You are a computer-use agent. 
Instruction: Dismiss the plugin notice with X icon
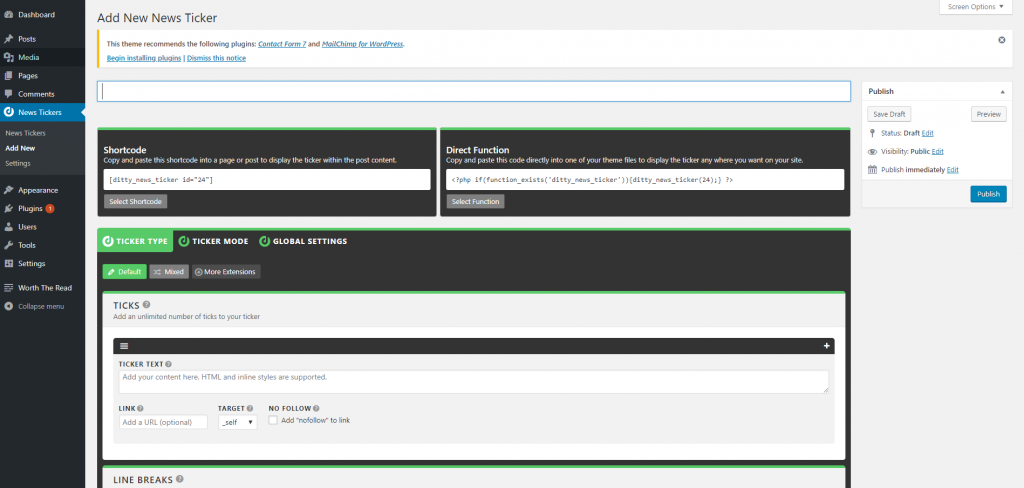pos(1001,40)
